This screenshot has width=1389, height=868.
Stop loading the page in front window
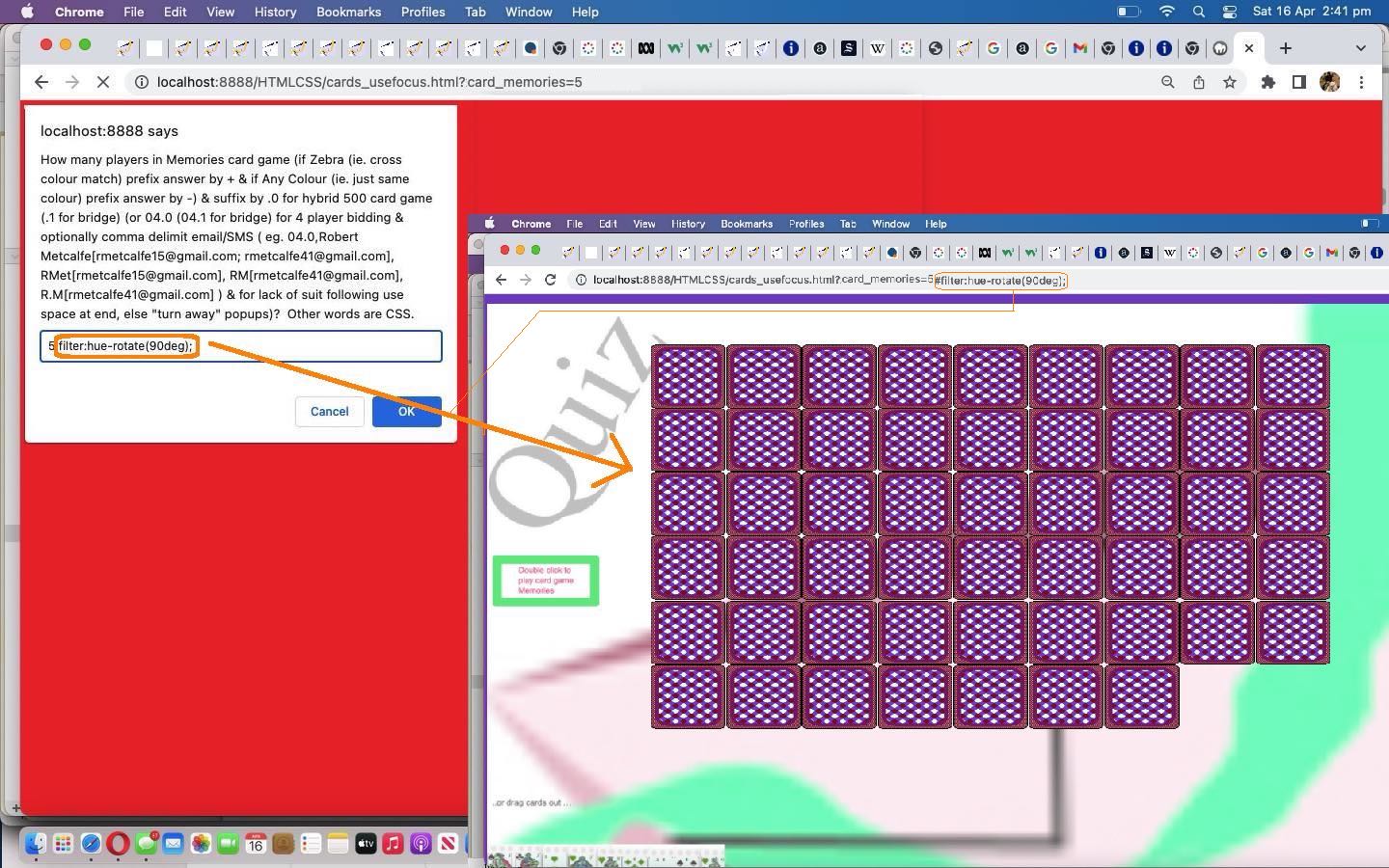(103, 82)
